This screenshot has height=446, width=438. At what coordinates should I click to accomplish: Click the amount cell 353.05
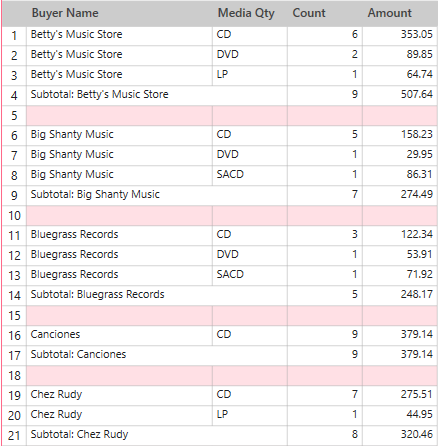click(x=400, y=36)
